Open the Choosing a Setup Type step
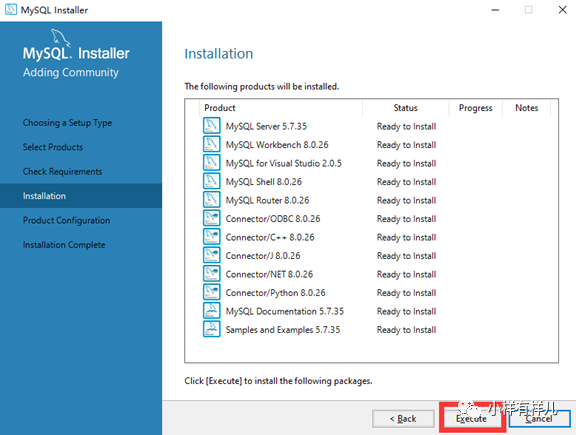The height and width of the screenshot is (435, 576). pos(67,123)
